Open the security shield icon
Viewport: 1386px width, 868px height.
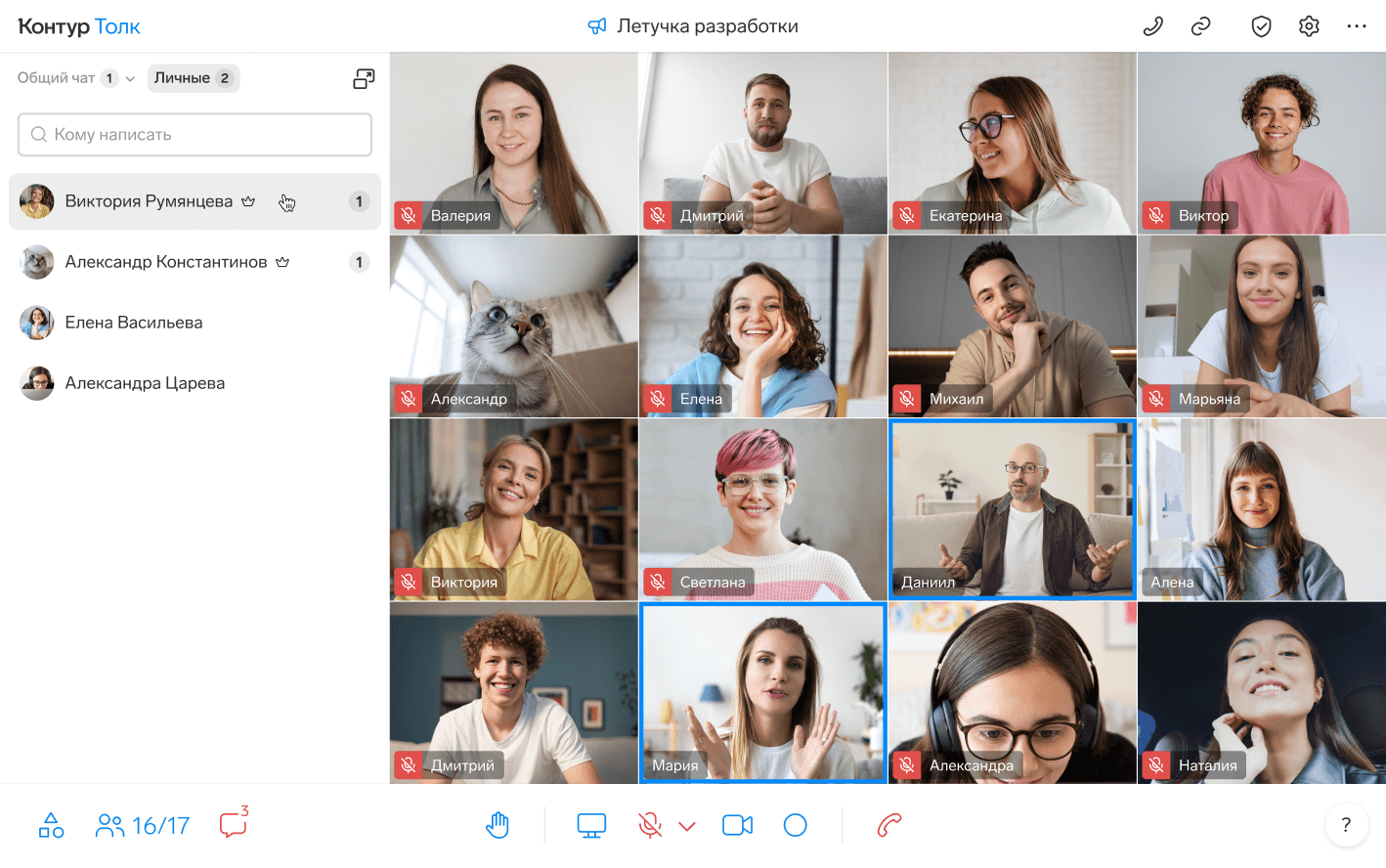tap(1262, 26)
